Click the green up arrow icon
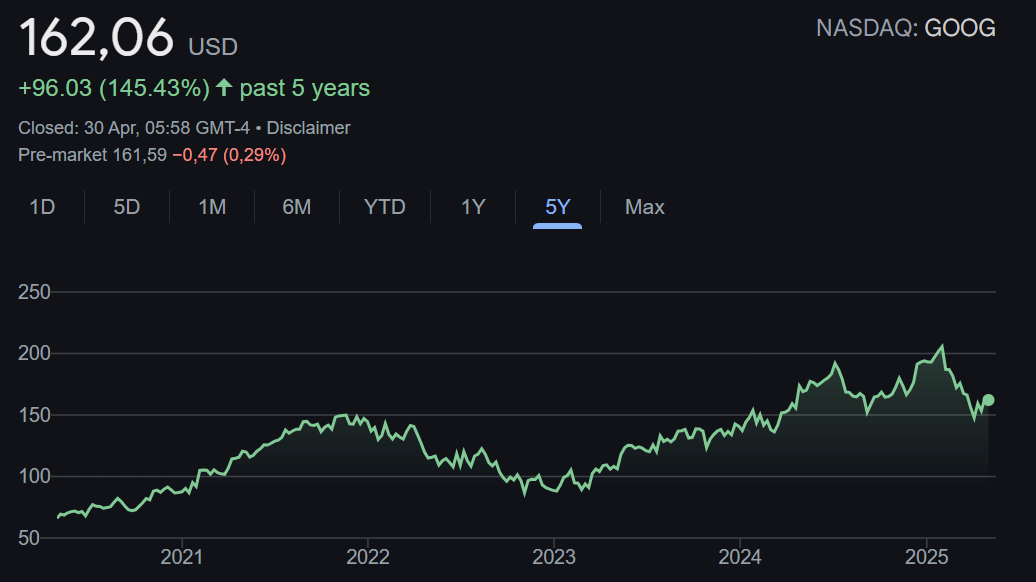The height and width of the screenshot is (582, 1036). pos(224,88)
